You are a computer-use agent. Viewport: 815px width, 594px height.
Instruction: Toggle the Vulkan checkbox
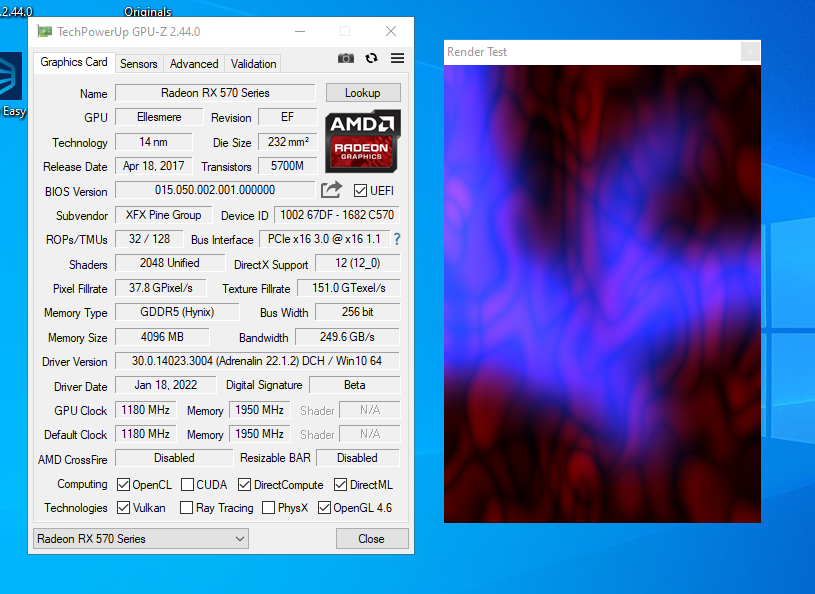(x=123, y=507)
